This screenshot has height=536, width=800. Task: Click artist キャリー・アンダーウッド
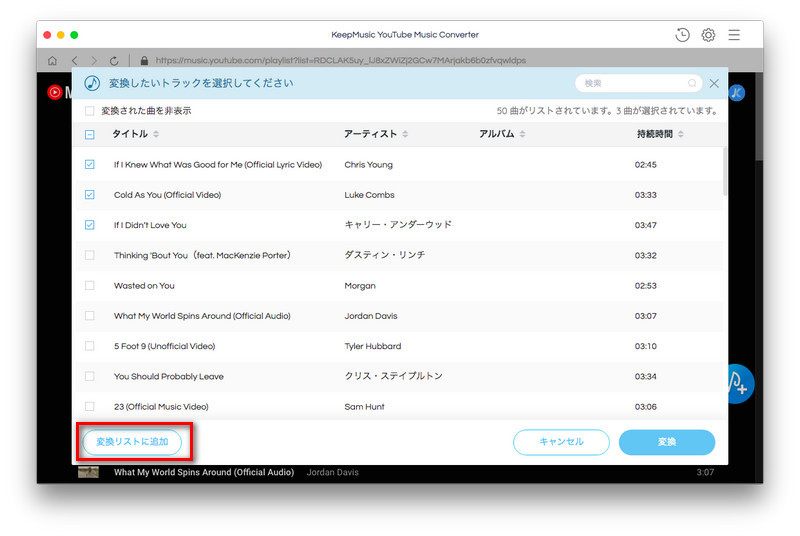[x=398, y=224]
